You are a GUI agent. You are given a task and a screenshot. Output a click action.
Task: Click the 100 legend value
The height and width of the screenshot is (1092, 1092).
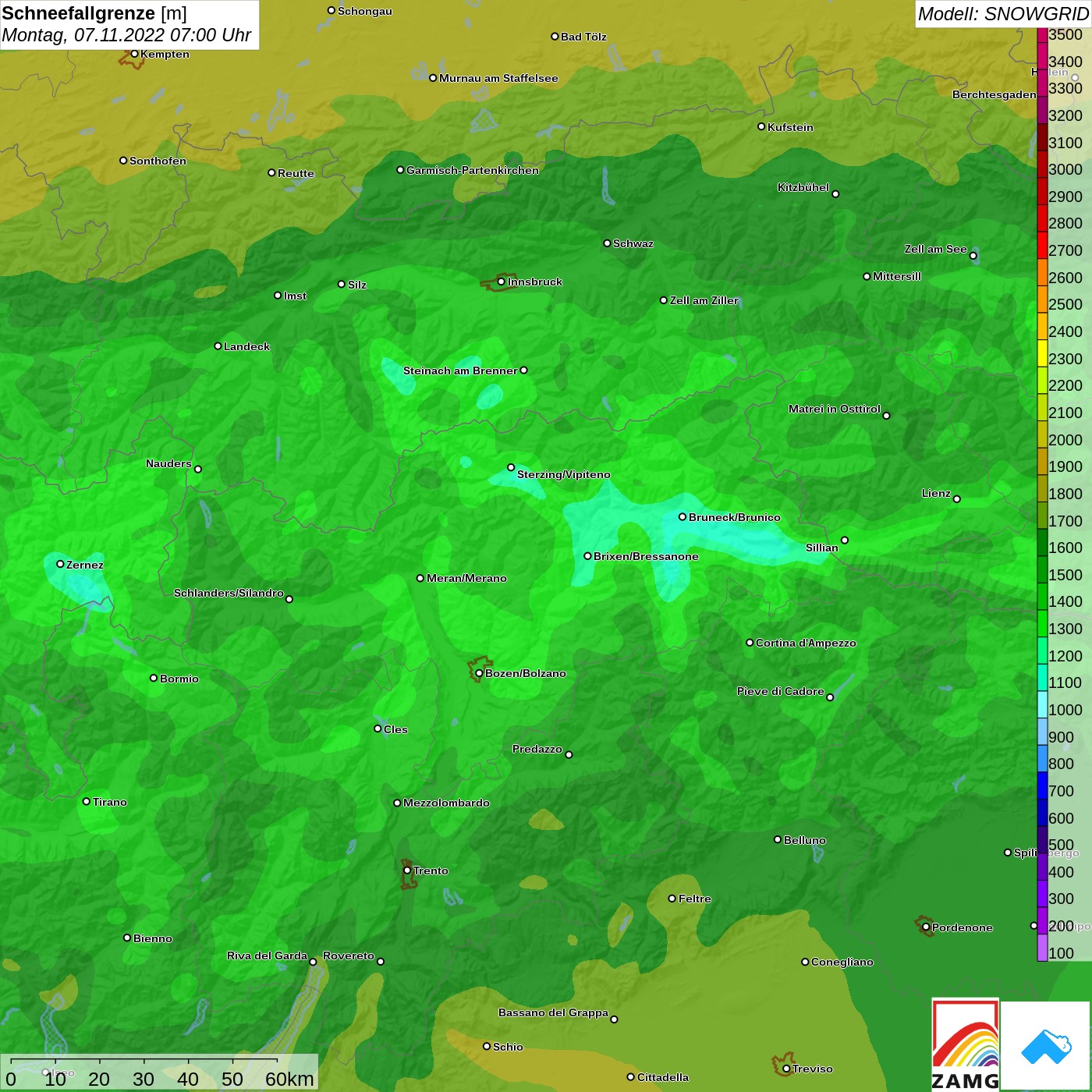[x=1062, y=953]
